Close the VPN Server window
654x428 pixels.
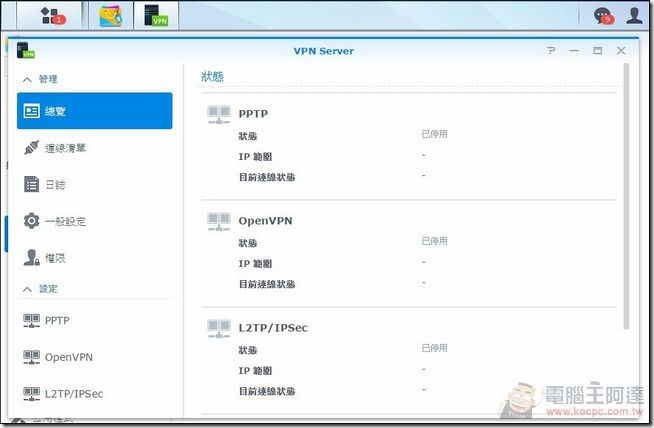(x=621, y=50)
